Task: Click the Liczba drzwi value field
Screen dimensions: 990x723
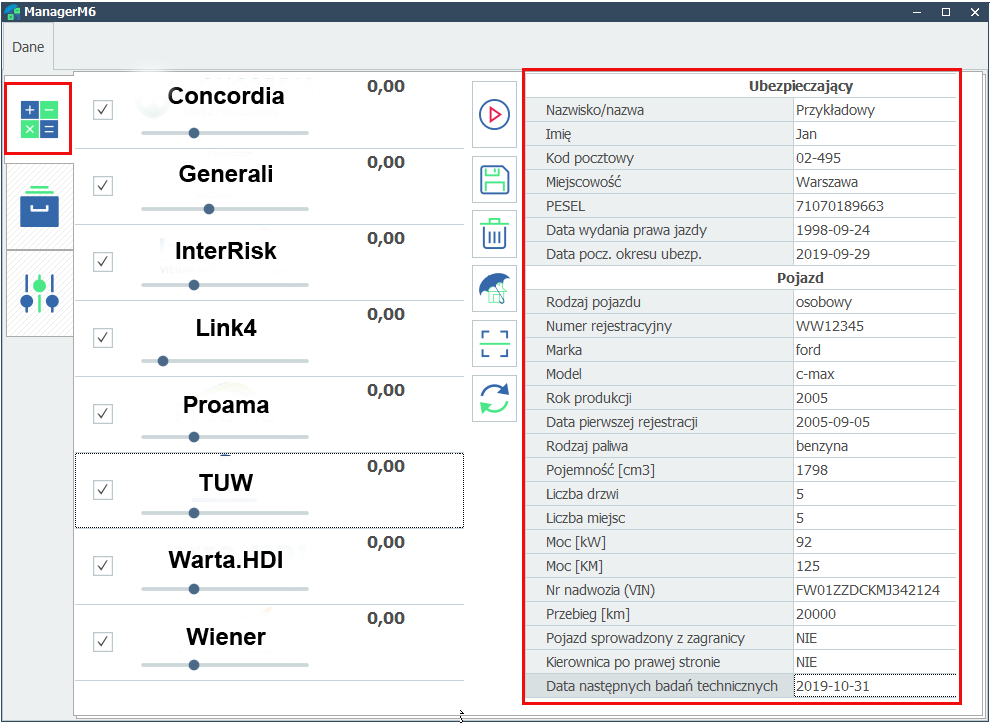Action: pyautogui.click(x=874, y=494)
